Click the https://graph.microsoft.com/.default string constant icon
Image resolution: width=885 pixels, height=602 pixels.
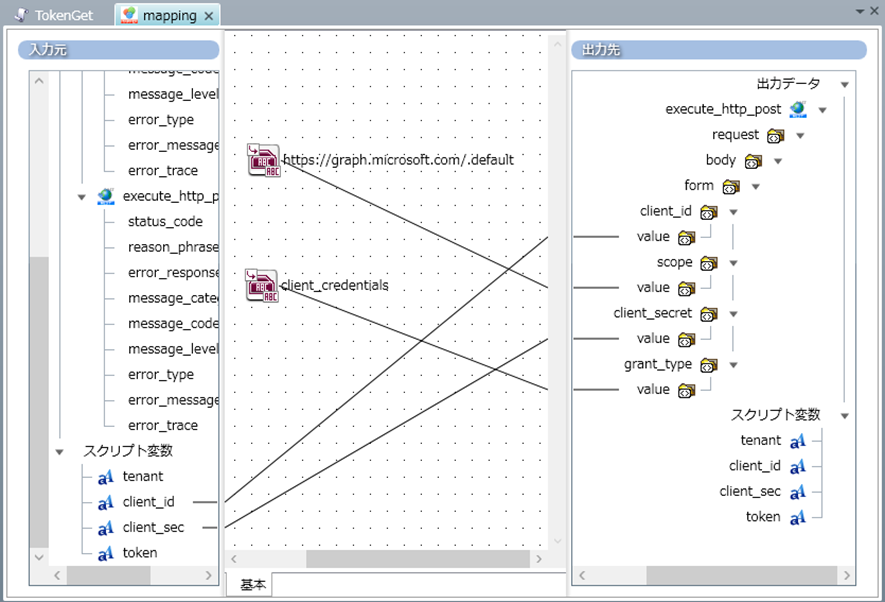click(264, 160)
